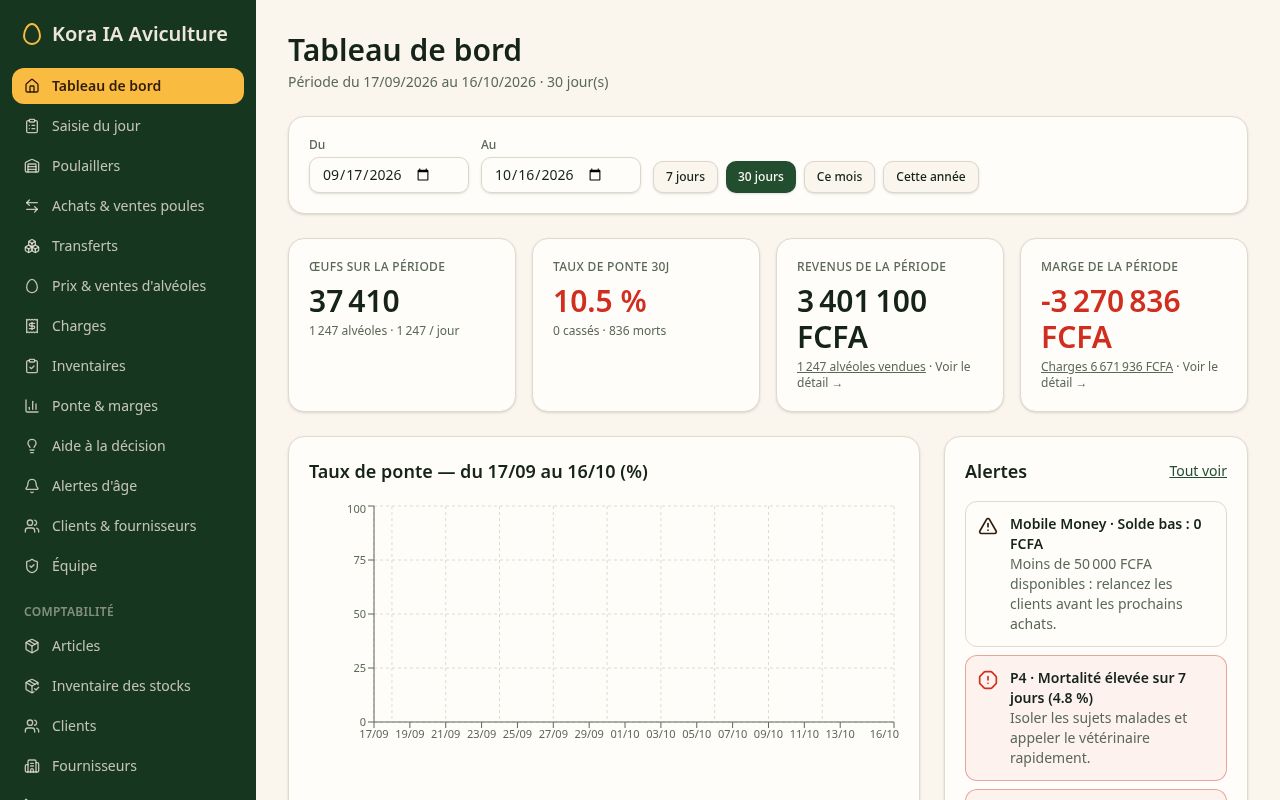Open the Charges 6 671 936 FCFA link

[x=1107, y=367]
